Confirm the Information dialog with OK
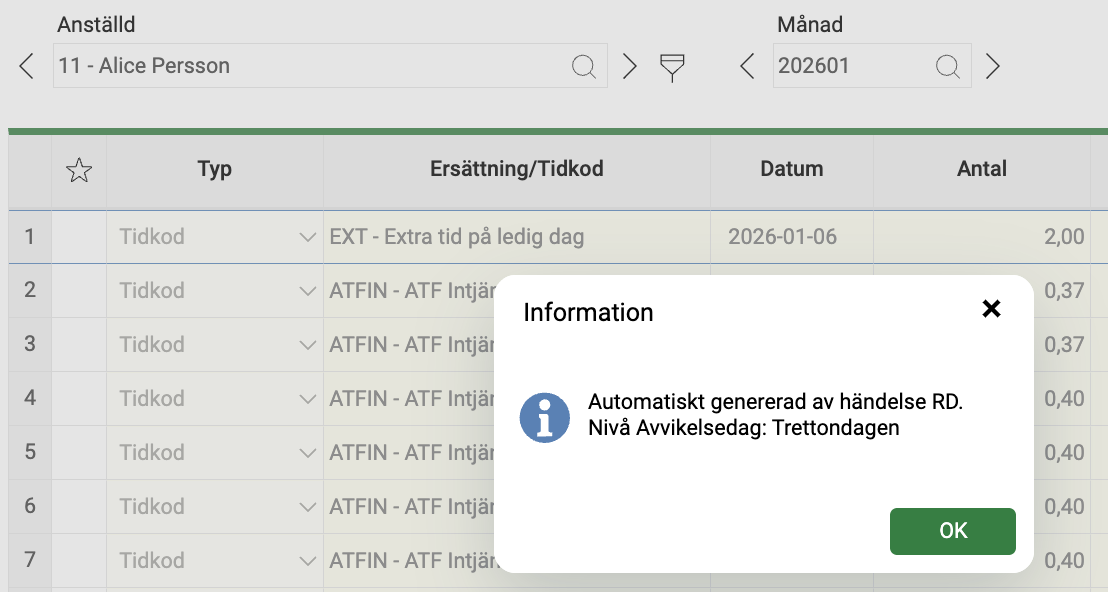The image size is (1108, 592). pyautogui.click(x=953, y=531)
